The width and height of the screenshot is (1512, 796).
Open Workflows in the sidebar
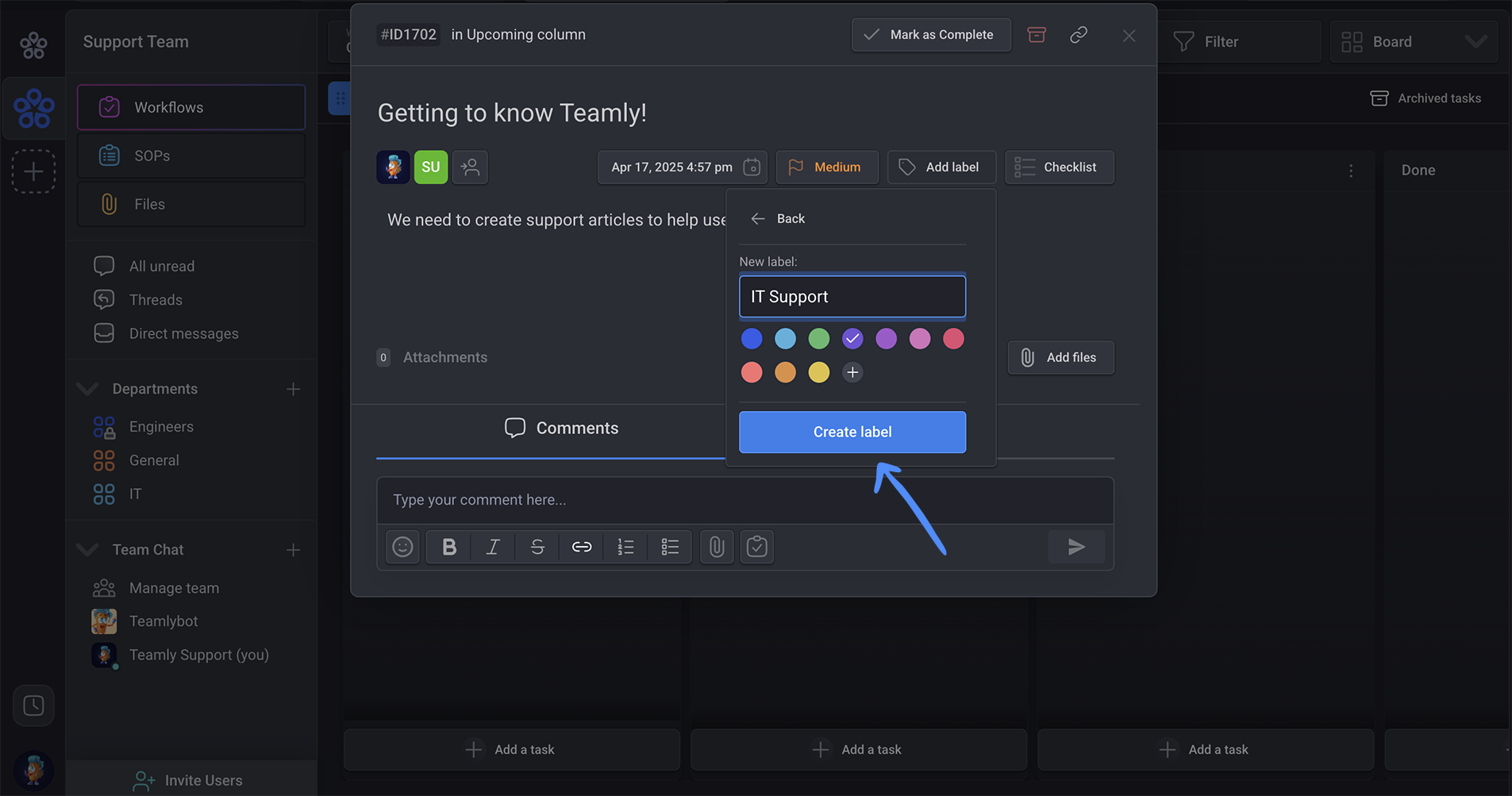pos(191,107)
